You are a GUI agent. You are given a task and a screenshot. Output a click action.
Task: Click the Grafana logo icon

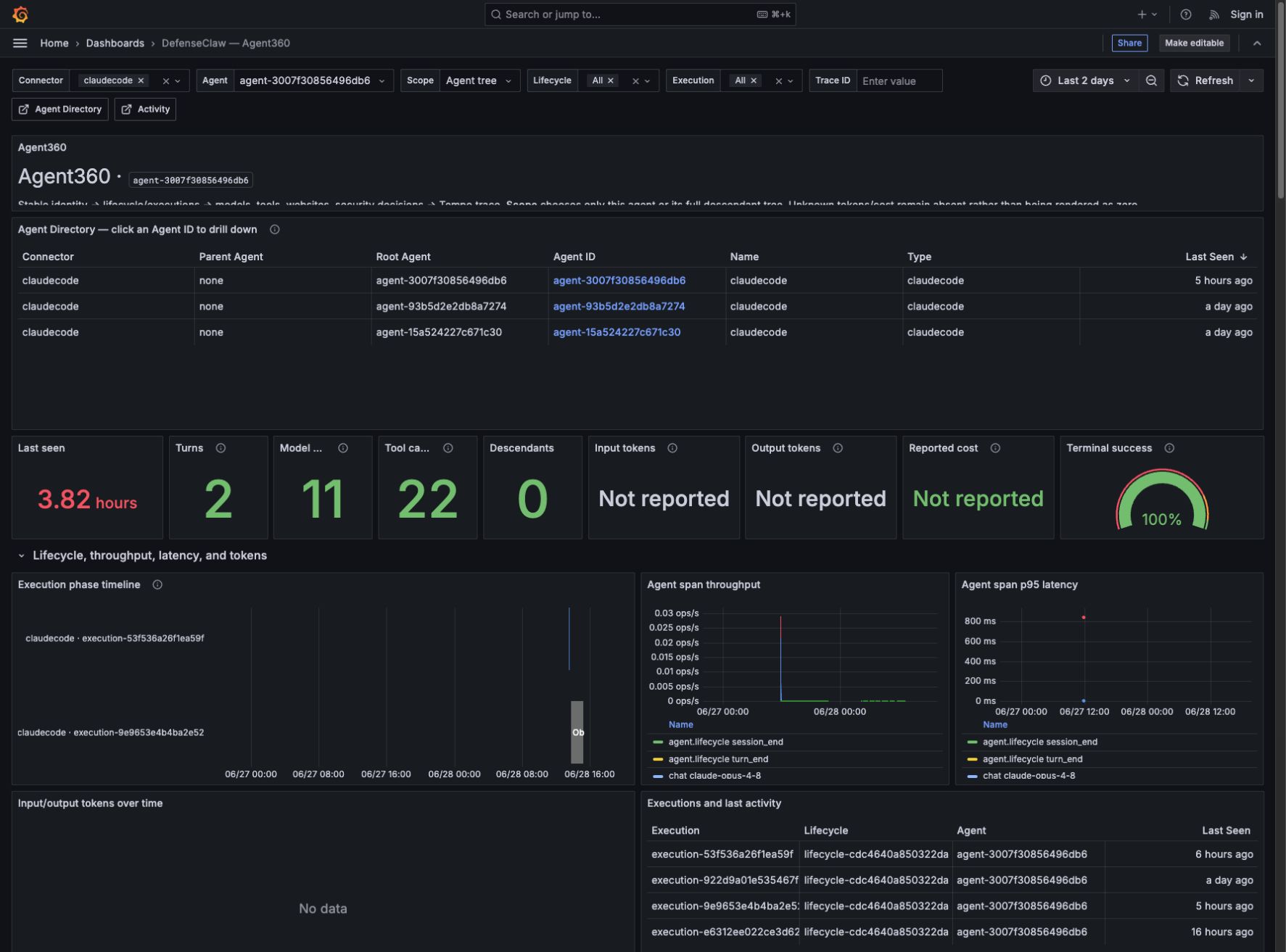[x=20, y=14]
